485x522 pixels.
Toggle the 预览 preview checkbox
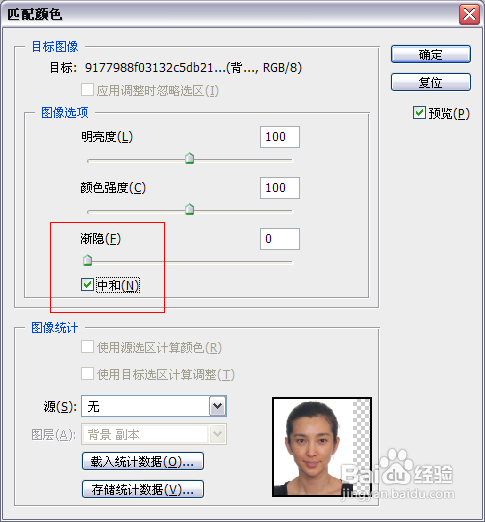419,113
